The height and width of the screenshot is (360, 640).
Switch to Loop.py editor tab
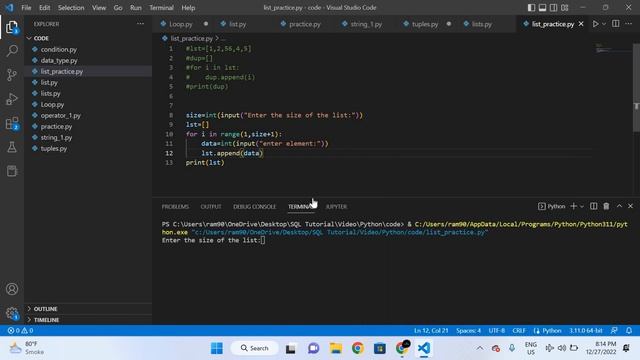tap(180, 24)
